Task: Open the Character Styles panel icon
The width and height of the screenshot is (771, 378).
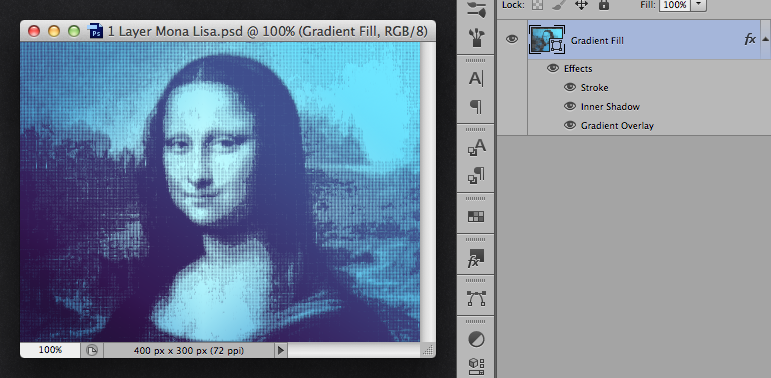Action: click(x=476, y=147)
